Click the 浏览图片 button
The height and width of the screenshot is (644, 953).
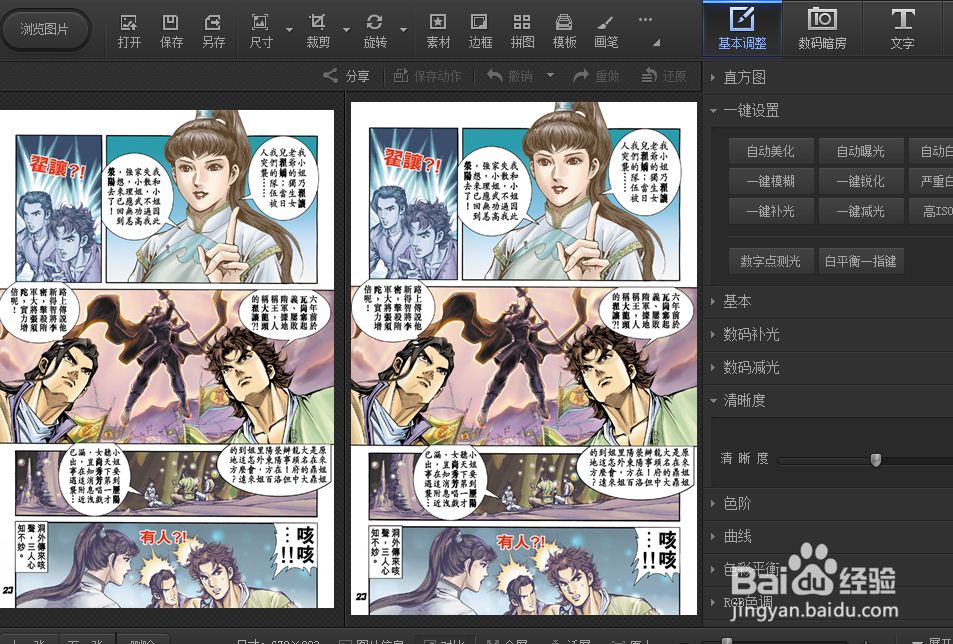tap(46, 29)
